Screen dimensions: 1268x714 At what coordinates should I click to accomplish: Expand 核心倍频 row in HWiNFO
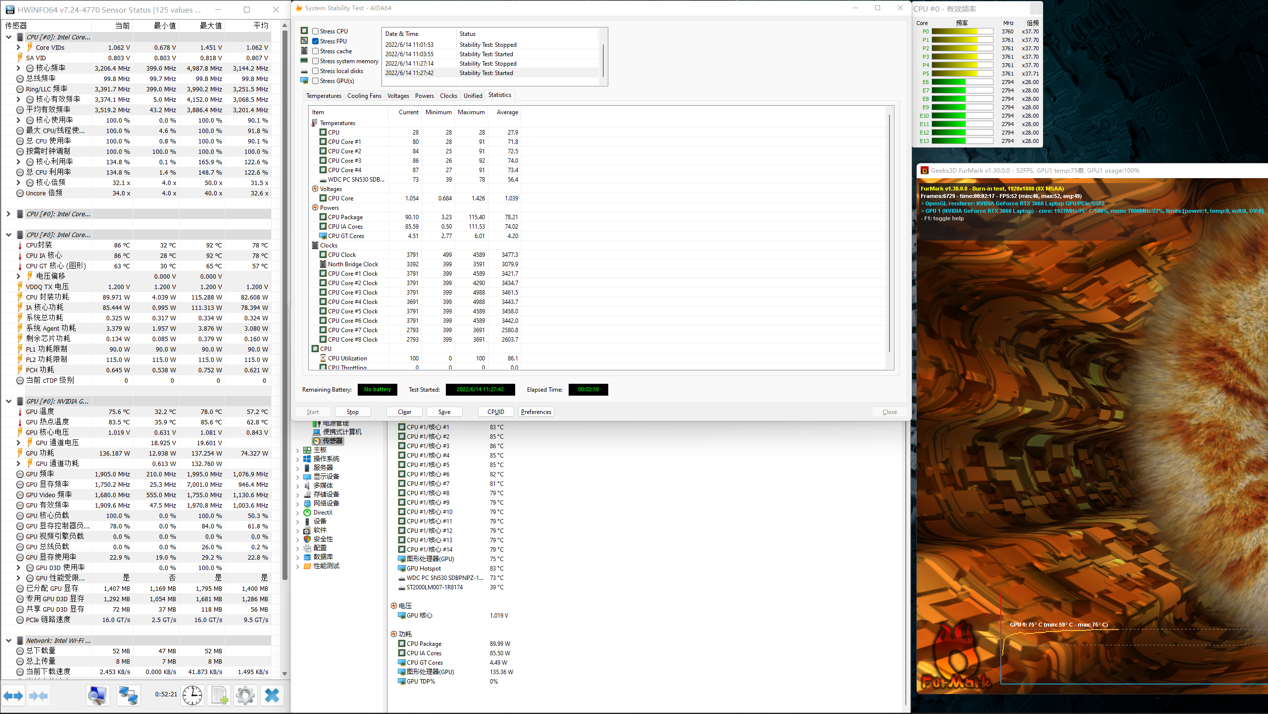coord(19,183)
